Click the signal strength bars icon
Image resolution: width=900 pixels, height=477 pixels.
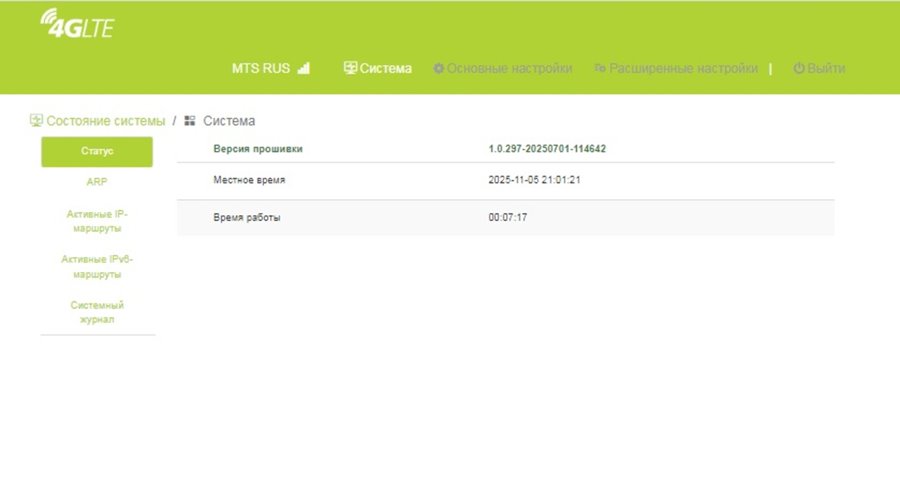304,69
